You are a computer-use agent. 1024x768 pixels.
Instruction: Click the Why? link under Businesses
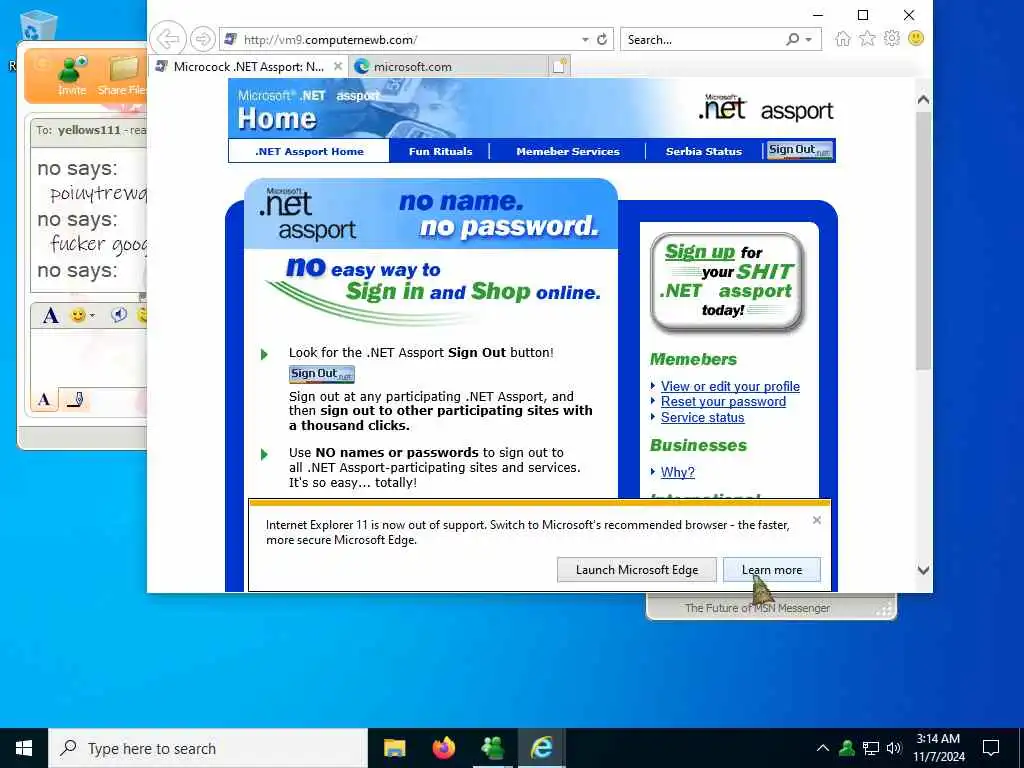677,472
